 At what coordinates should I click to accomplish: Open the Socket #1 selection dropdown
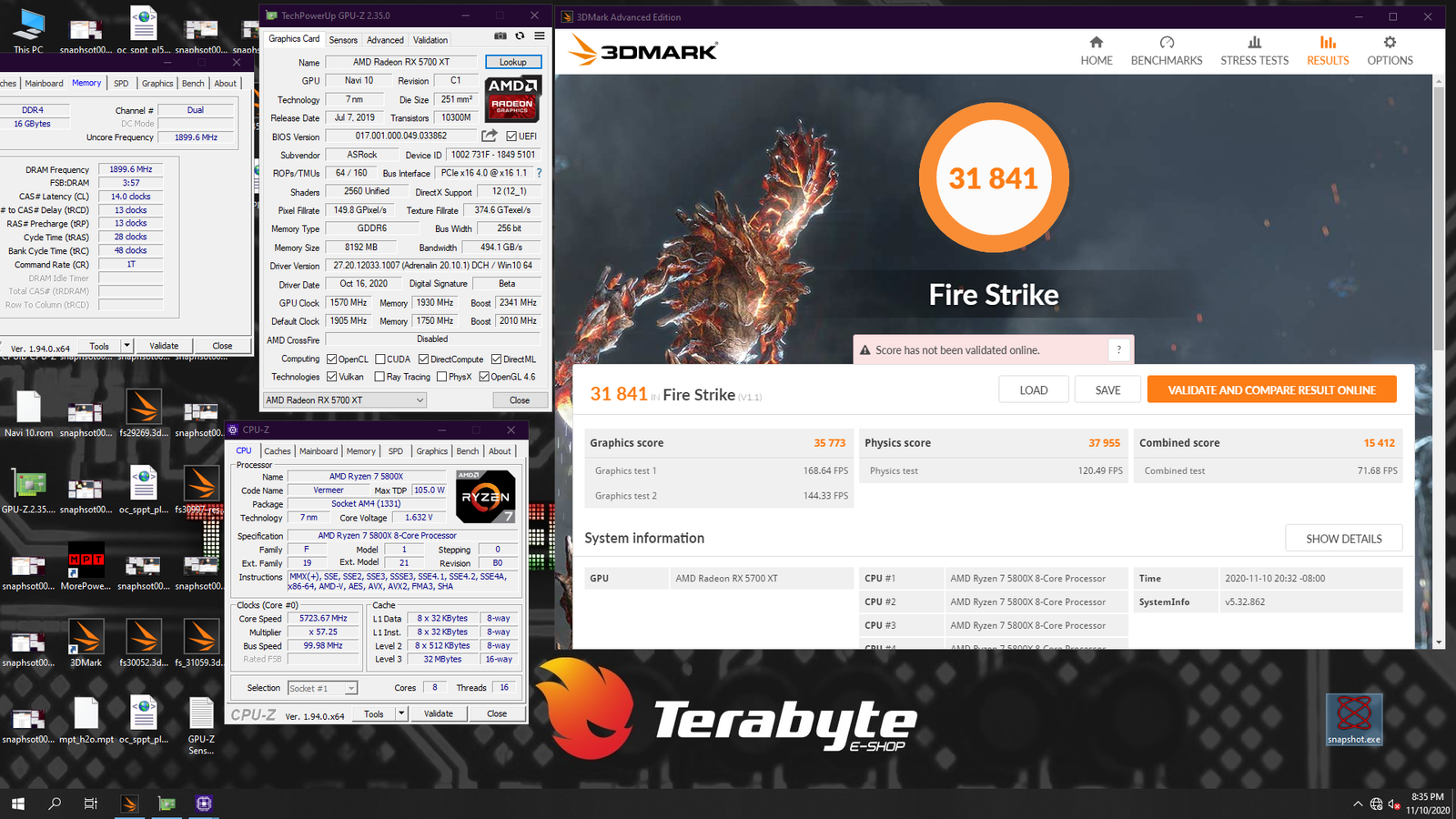click(x=350, y=689)
